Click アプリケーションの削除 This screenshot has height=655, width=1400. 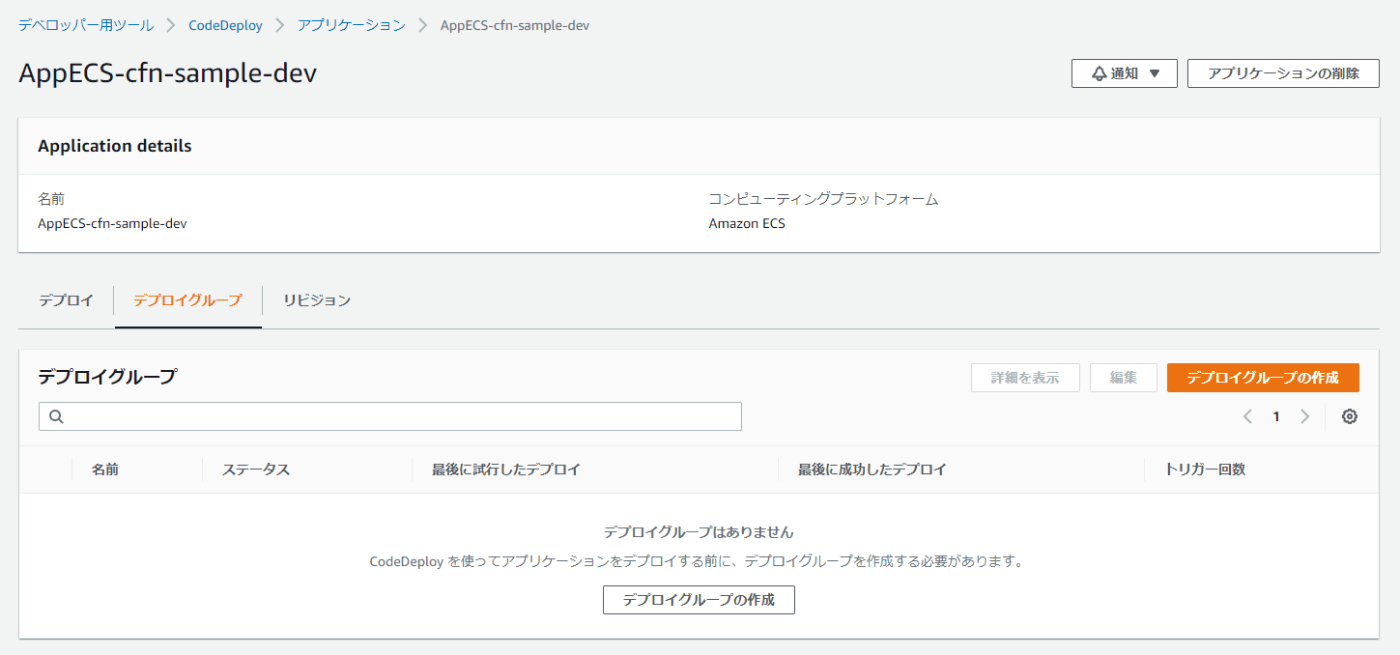(x=1283, y=72)
